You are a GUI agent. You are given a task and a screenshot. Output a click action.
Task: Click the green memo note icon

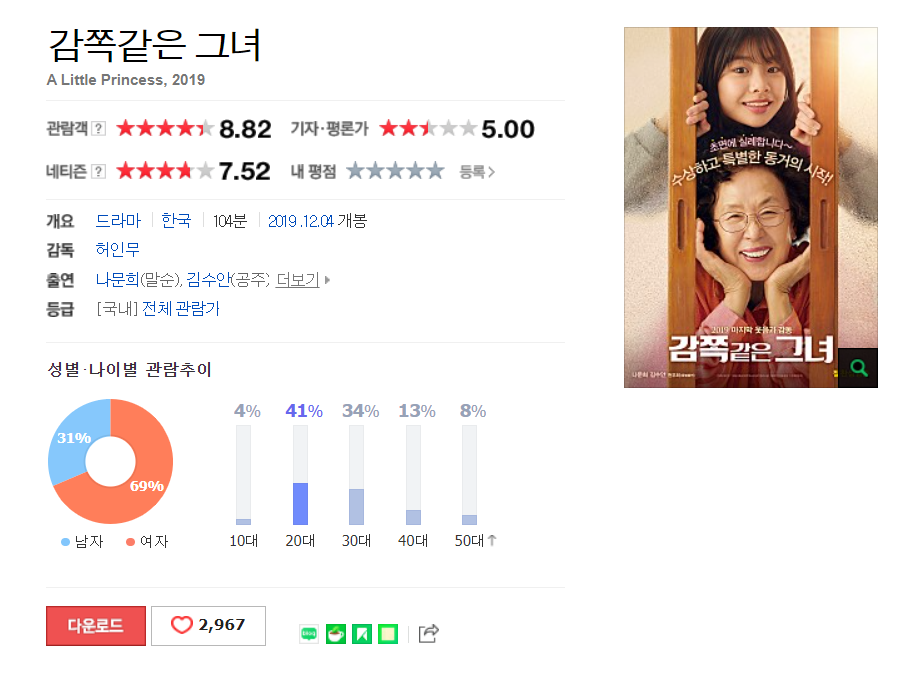[388, 633]
